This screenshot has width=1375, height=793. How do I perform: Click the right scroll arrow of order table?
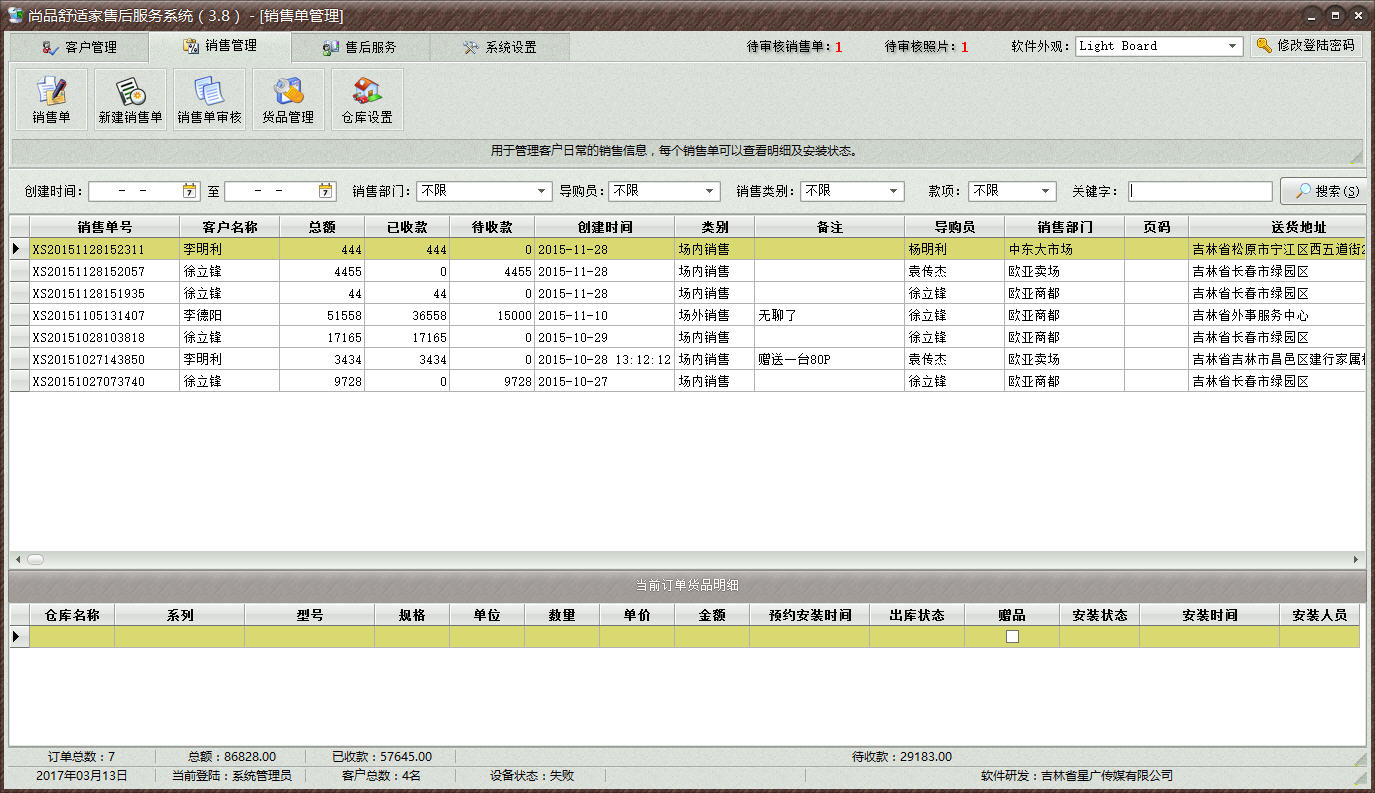[x=1357, y=560]
